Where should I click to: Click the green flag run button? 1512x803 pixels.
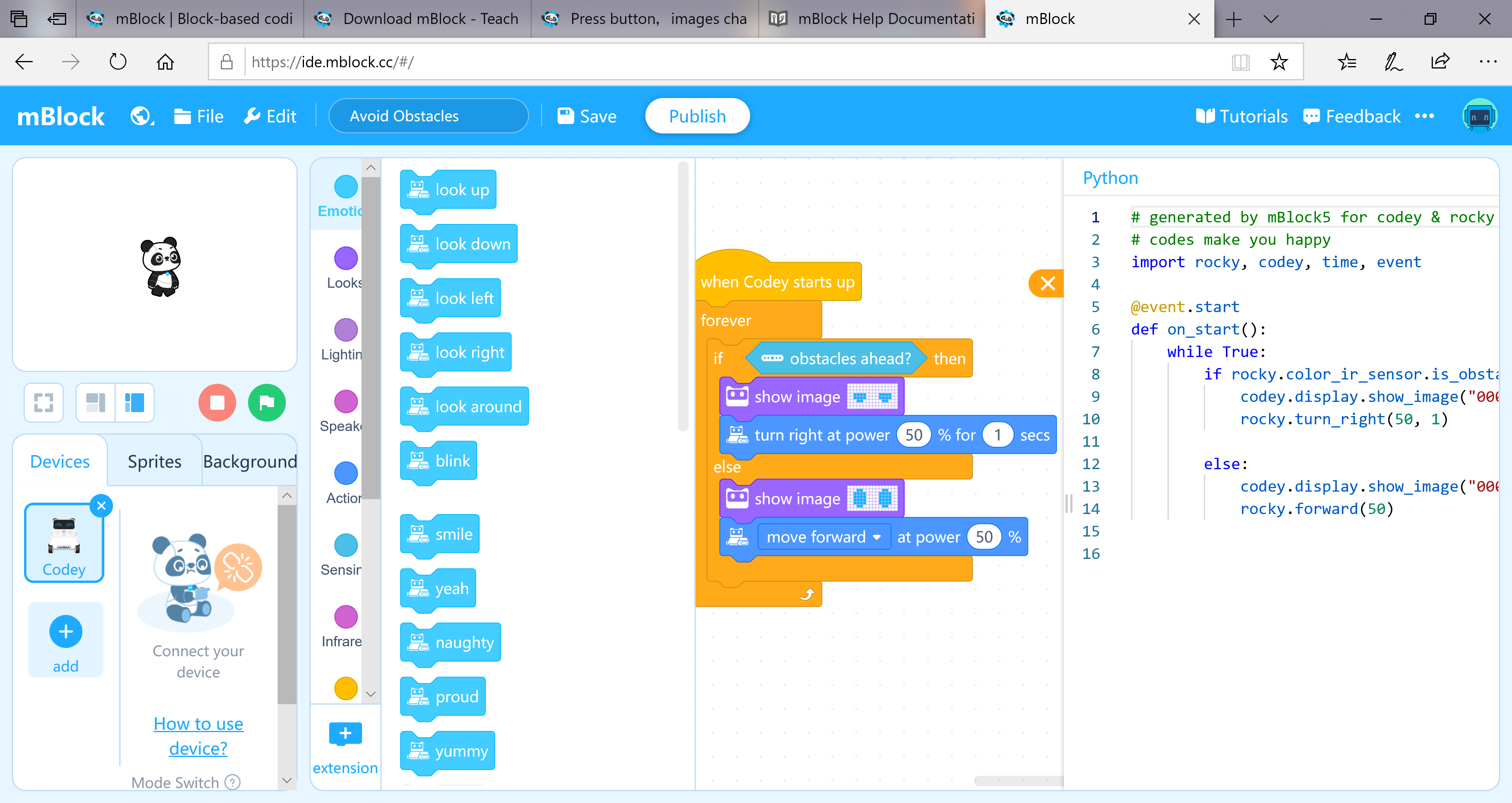[267, 403]
